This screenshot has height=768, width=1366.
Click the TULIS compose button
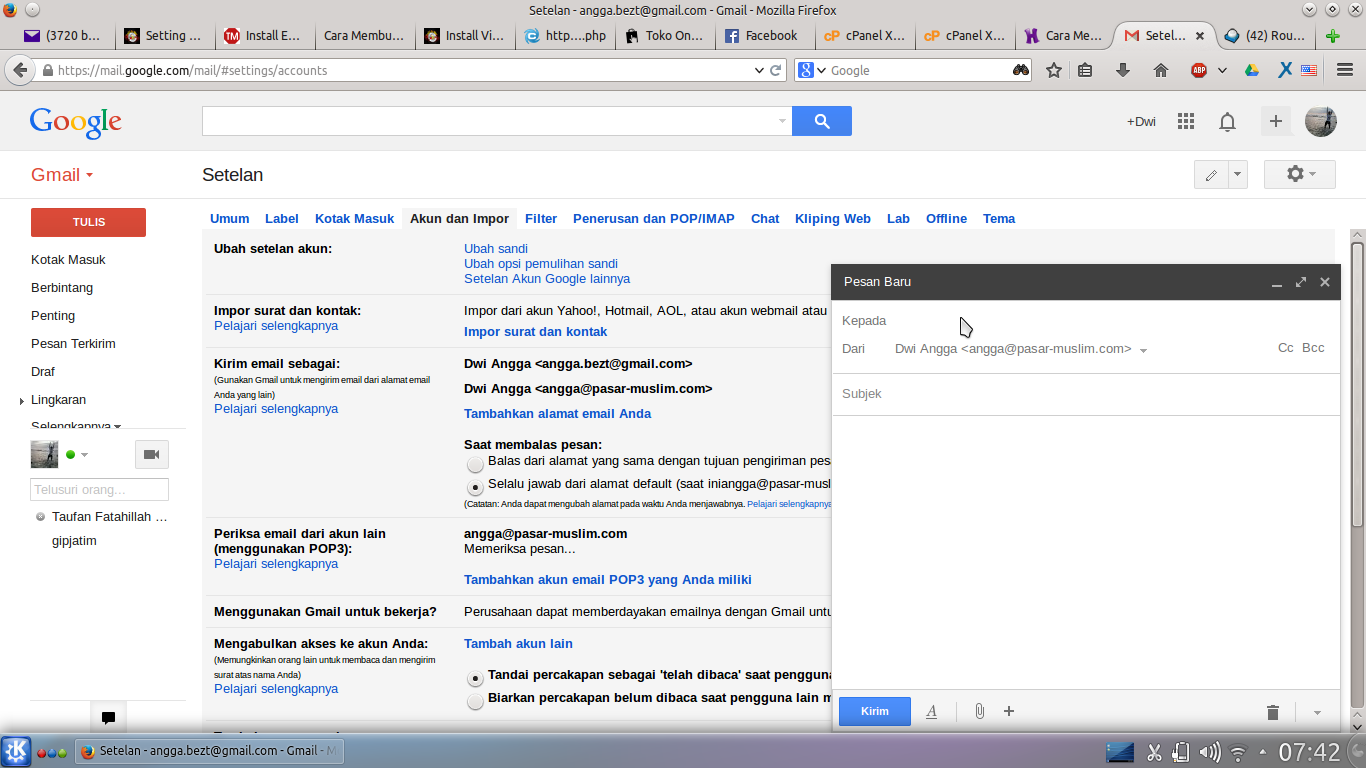click(89, 222)
